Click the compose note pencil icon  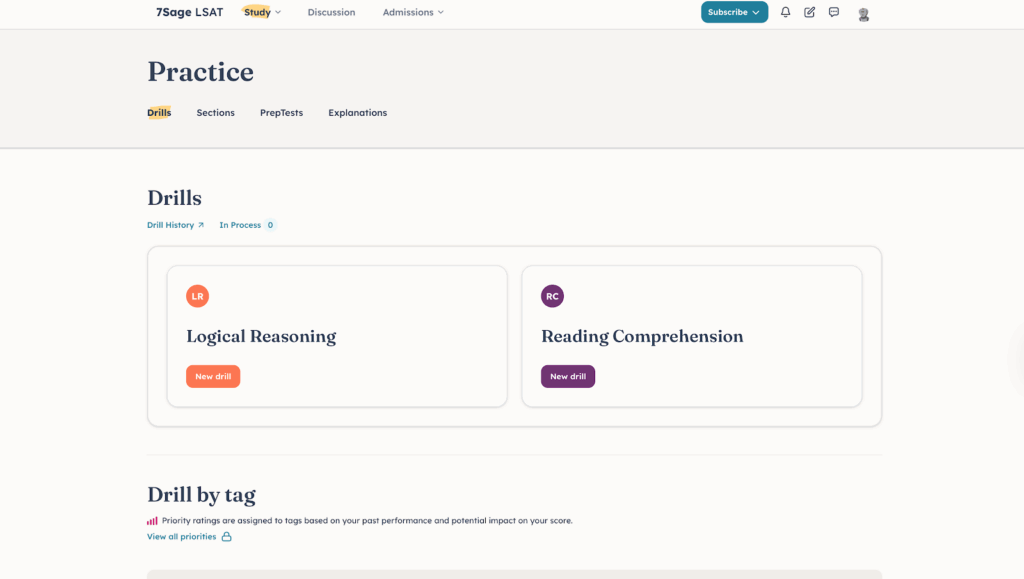809,12
